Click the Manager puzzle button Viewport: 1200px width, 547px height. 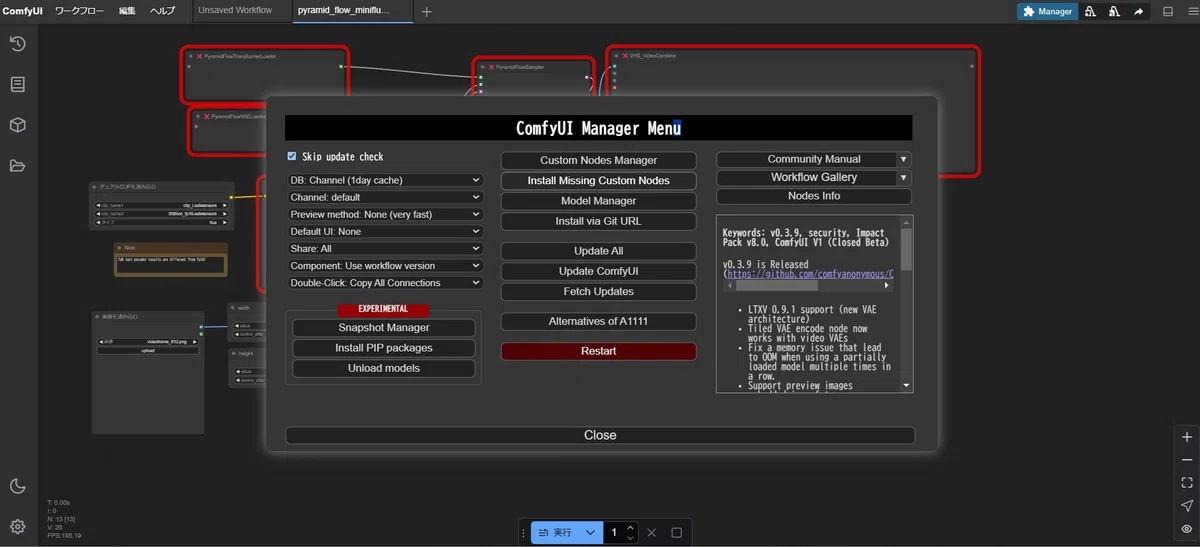click(x=1047, y=12)
